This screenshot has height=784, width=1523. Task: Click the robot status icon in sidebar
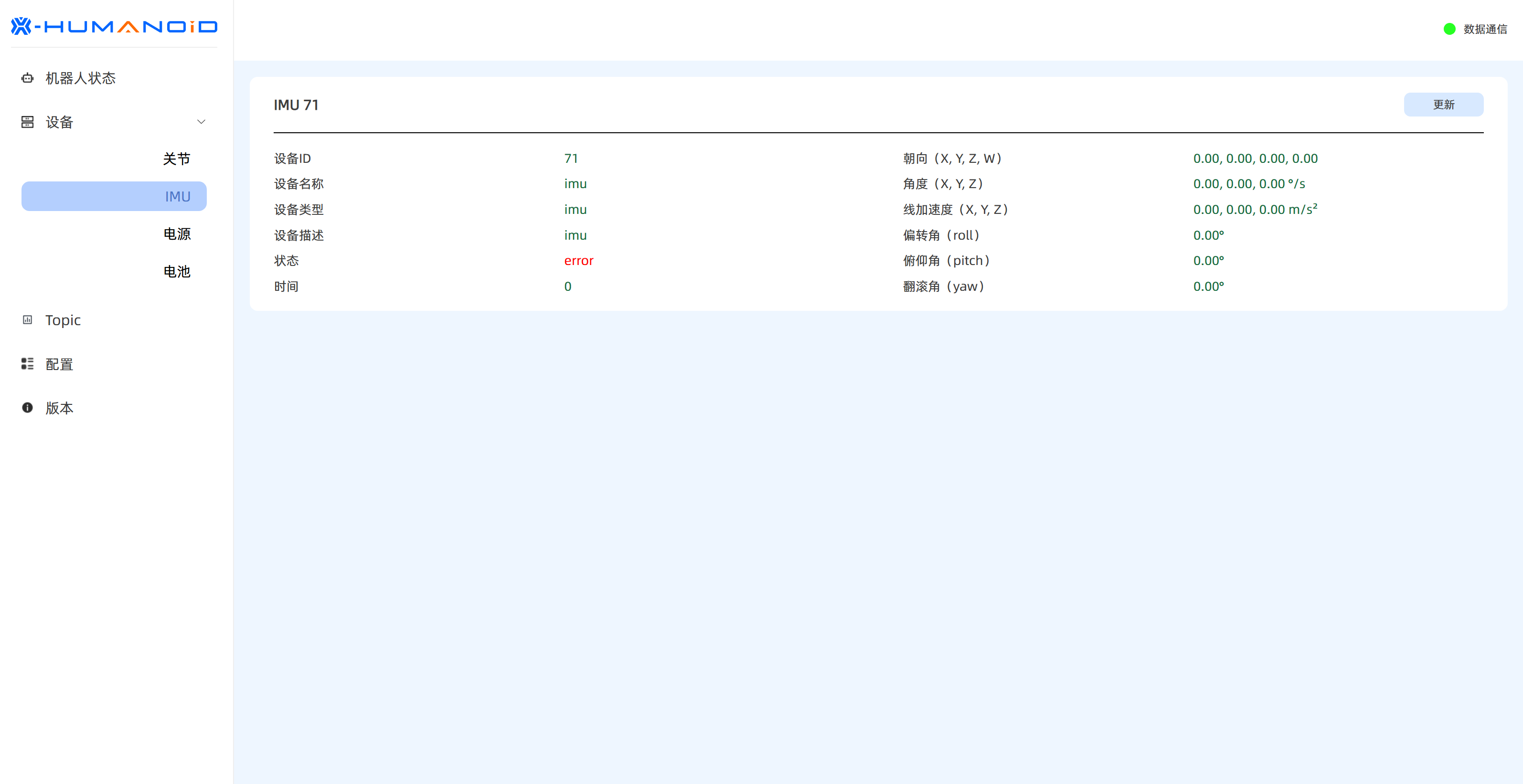point(27,78)
